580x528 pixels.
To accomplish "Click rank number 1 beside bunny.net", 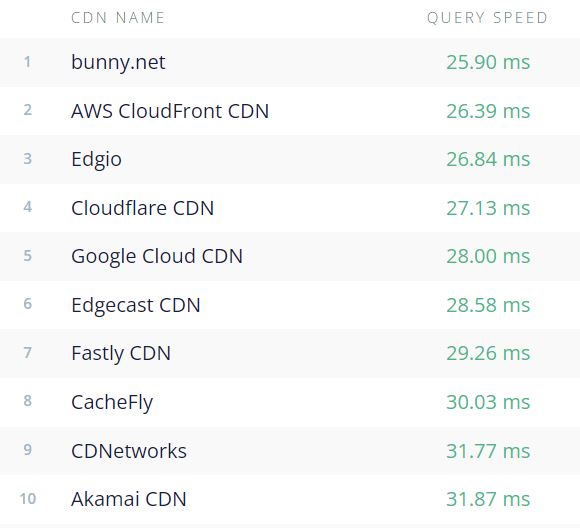I will [x=27, y=62].
